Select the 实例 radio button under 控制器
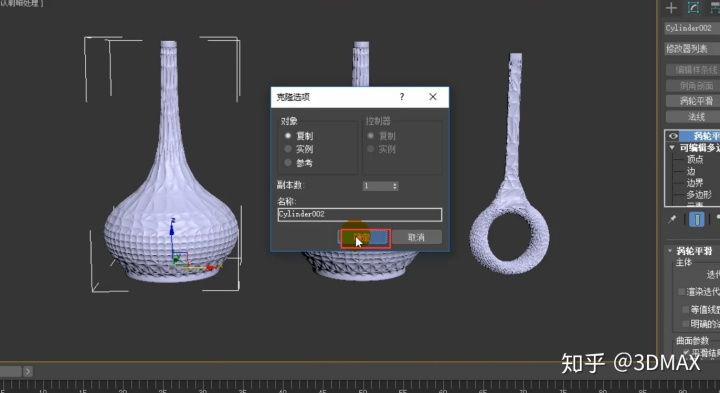The width and height of the screenshot is (720, 393). pyautogui.click(x=371, y=149)
